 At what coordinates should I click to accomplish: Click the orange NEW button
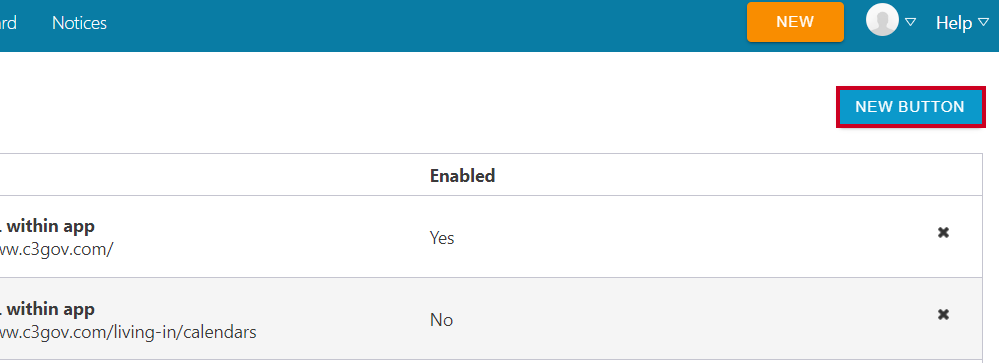point(795,22)
